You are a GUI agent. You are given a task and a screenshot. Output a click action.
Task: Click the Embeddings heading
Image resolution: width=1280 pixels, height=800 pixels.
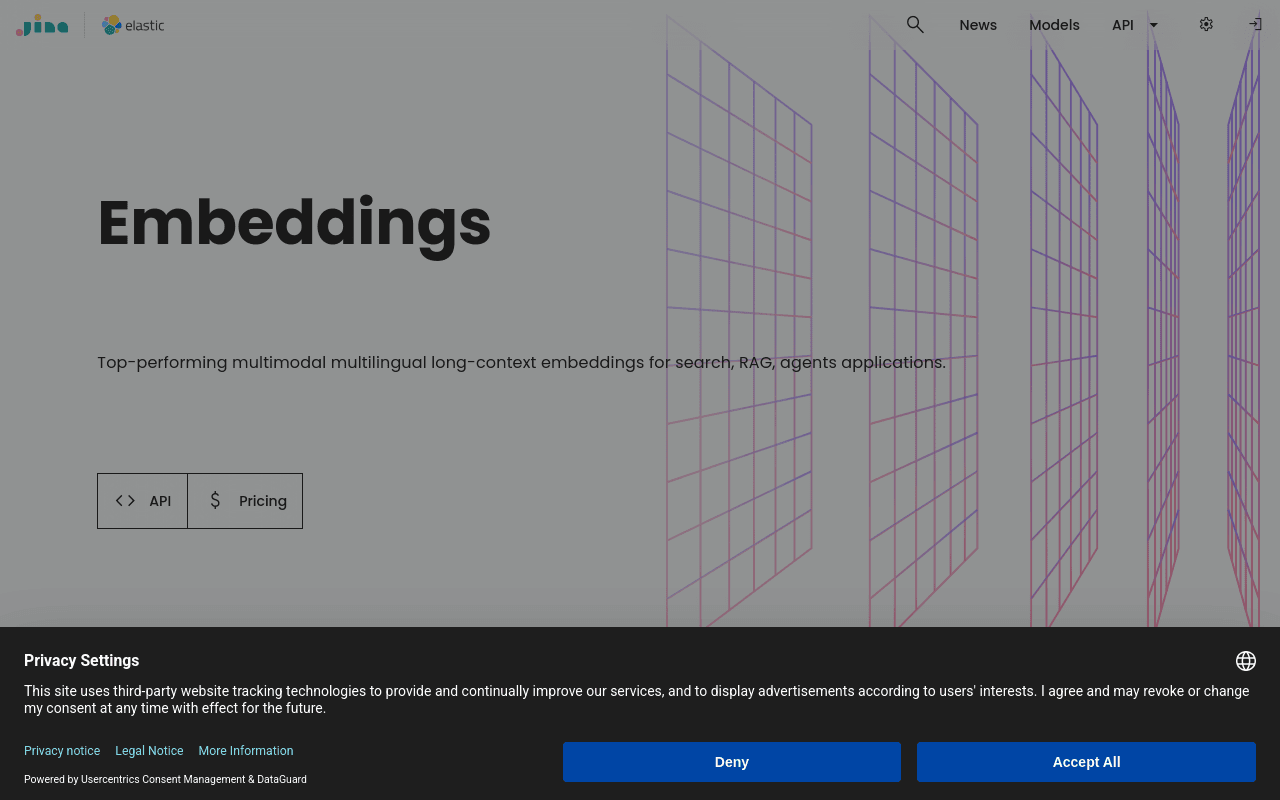click(294, 224)
